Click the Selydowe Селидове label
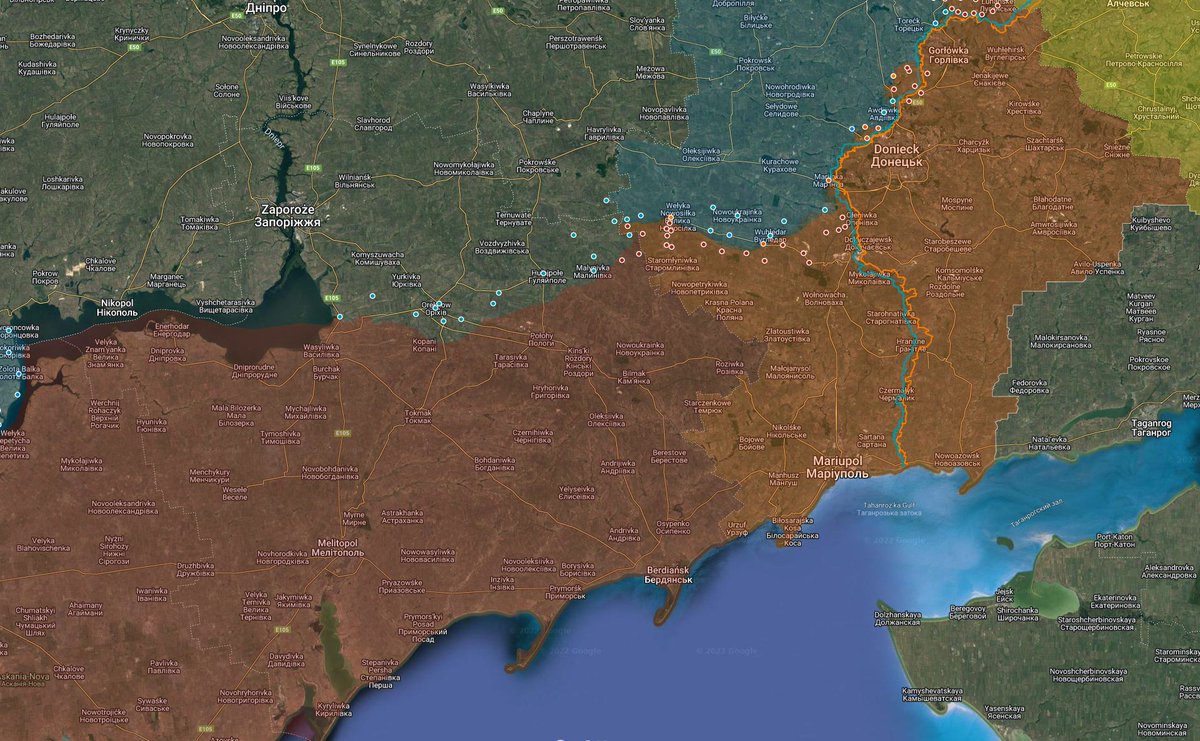Image resolution: width=1200 pixels, height=741 pixels. pos(782,109)
